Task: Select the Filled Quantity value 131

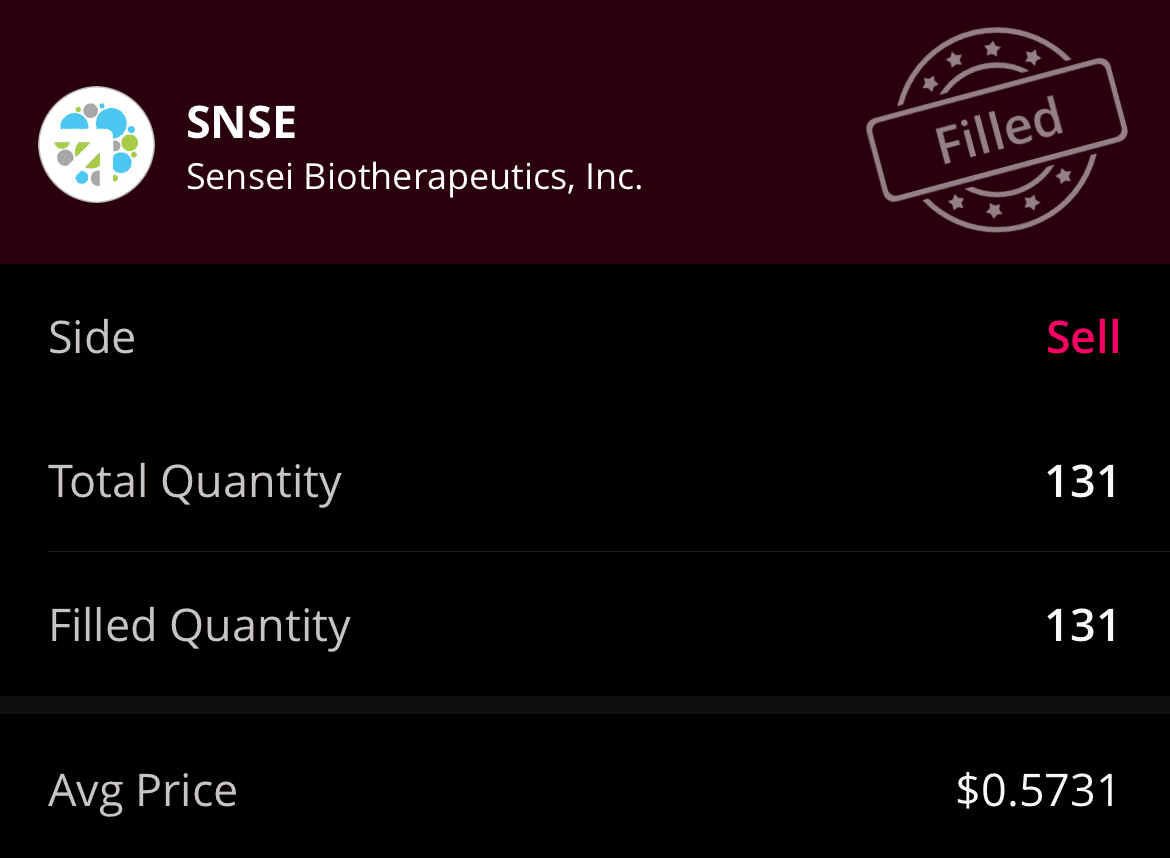Action: pos(1081,626)
